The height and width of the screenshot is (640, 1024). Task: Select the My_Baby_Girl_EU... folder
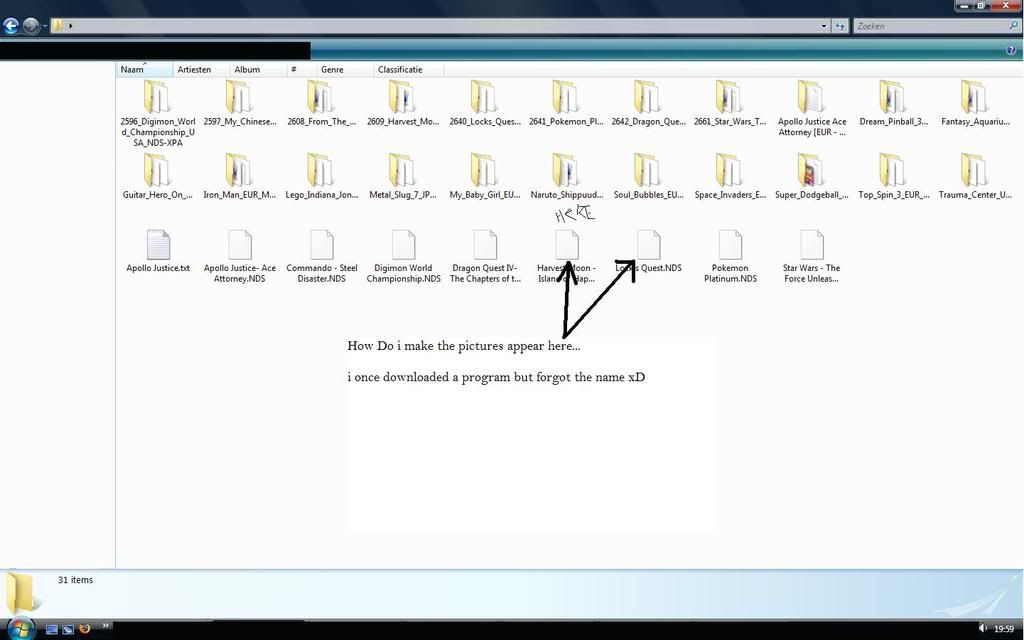click(485, 176)
